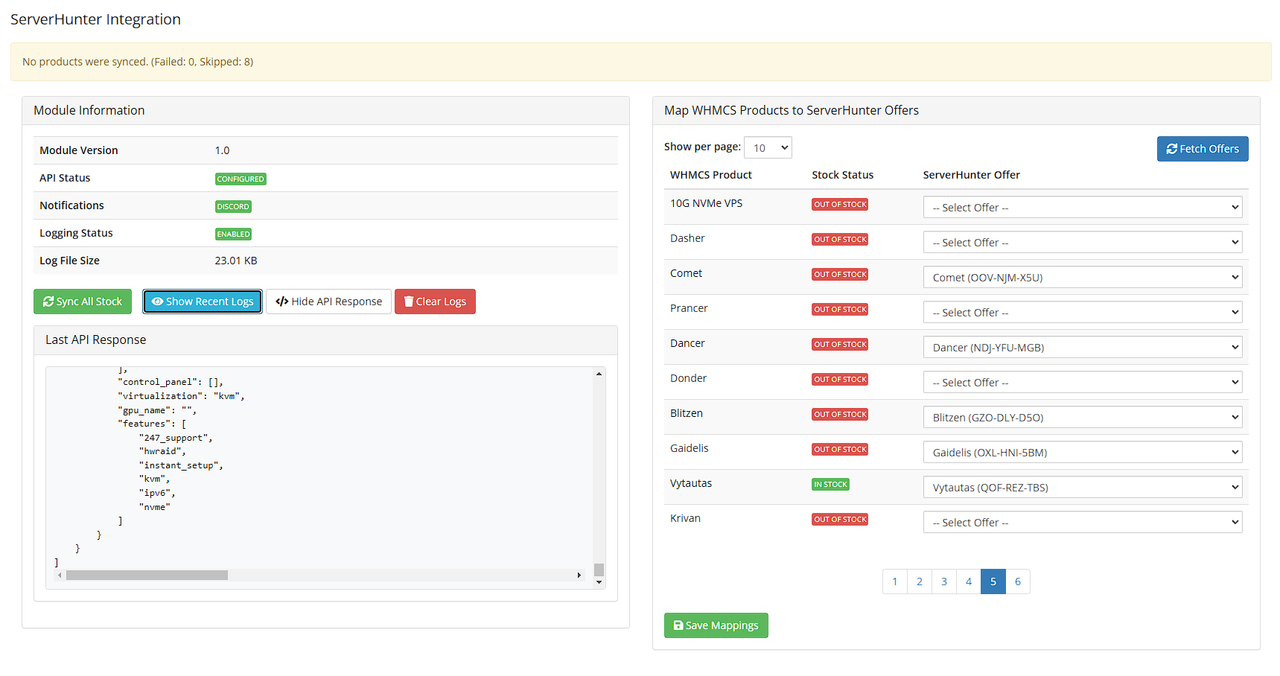Go to page 1 of mappings

tap(895, 581)
